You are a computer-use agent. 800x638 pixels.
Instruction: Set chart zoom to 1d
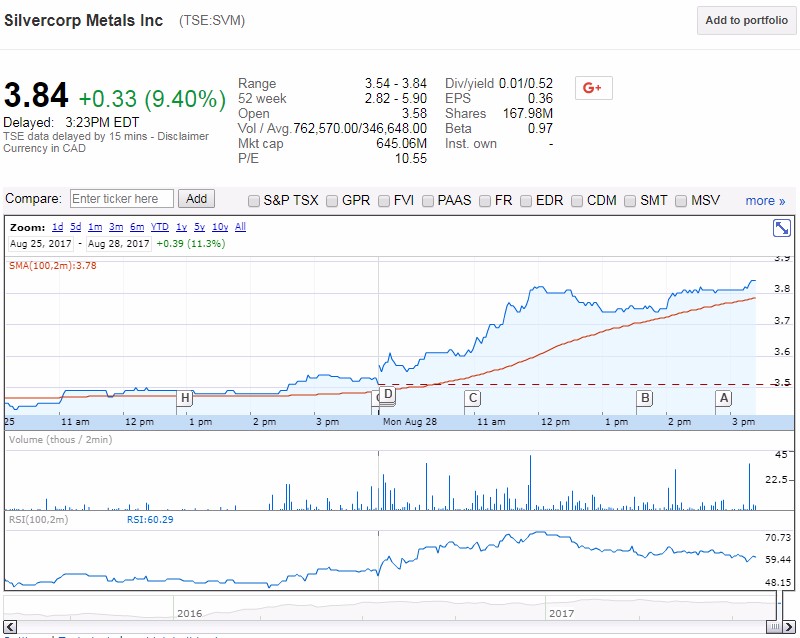58,227
